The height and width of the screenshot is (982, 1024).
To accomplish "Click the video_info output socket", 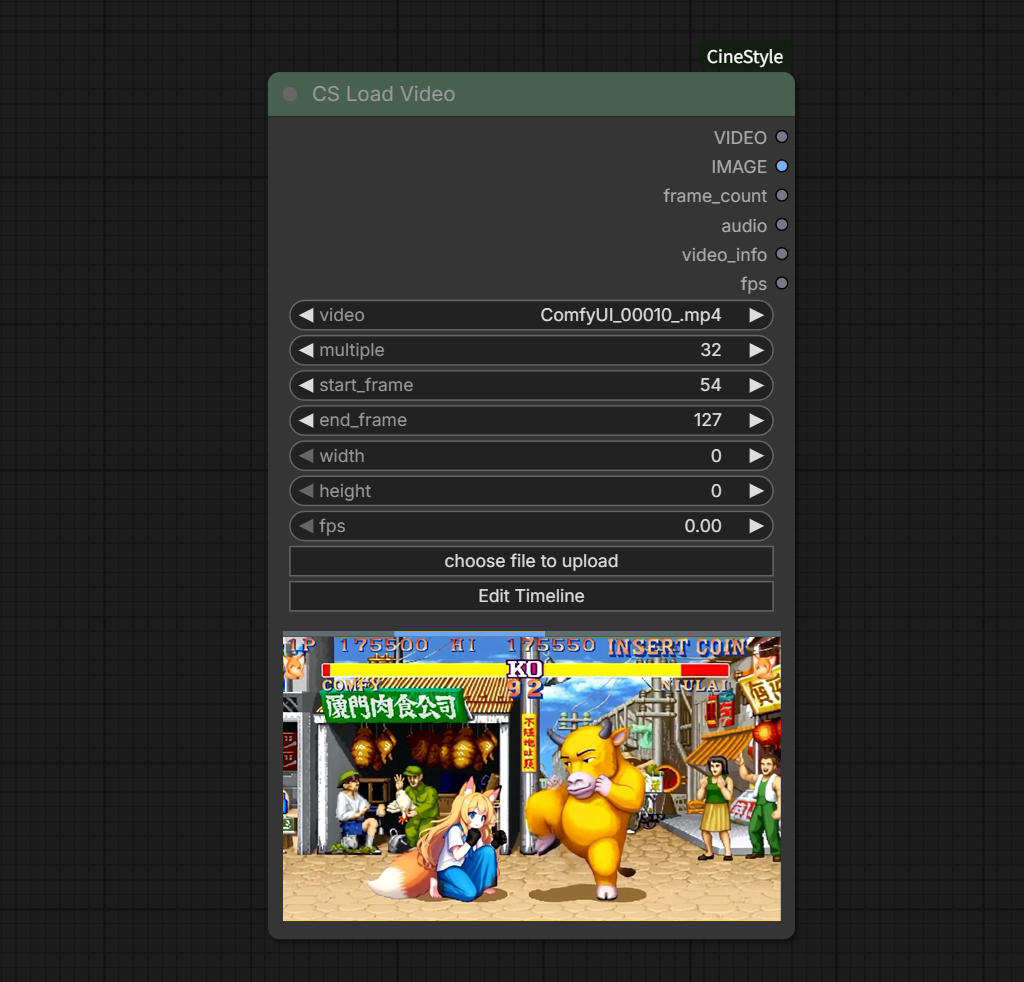I will click(x=781, y=254).
